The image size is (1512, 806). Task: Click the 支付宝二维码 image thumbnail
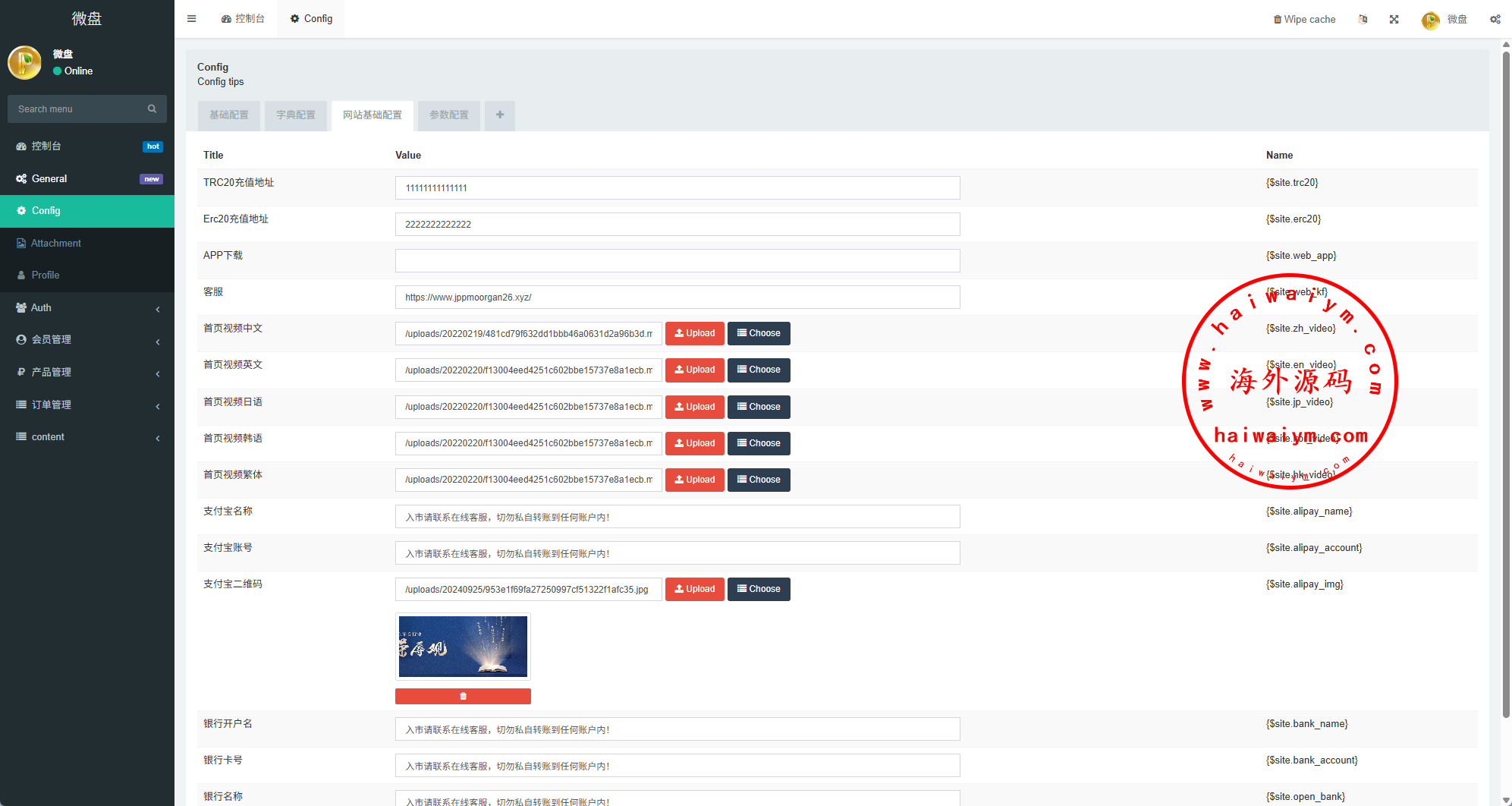[x=463, y=647]
